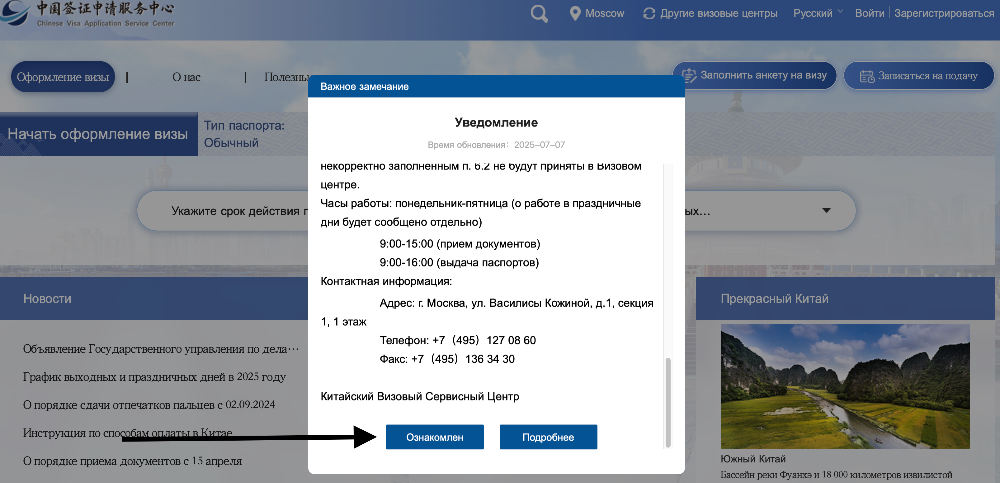1000x483 pixels.
Task: Click the refresh icon for other visa centers
Action: click(650, 14)
